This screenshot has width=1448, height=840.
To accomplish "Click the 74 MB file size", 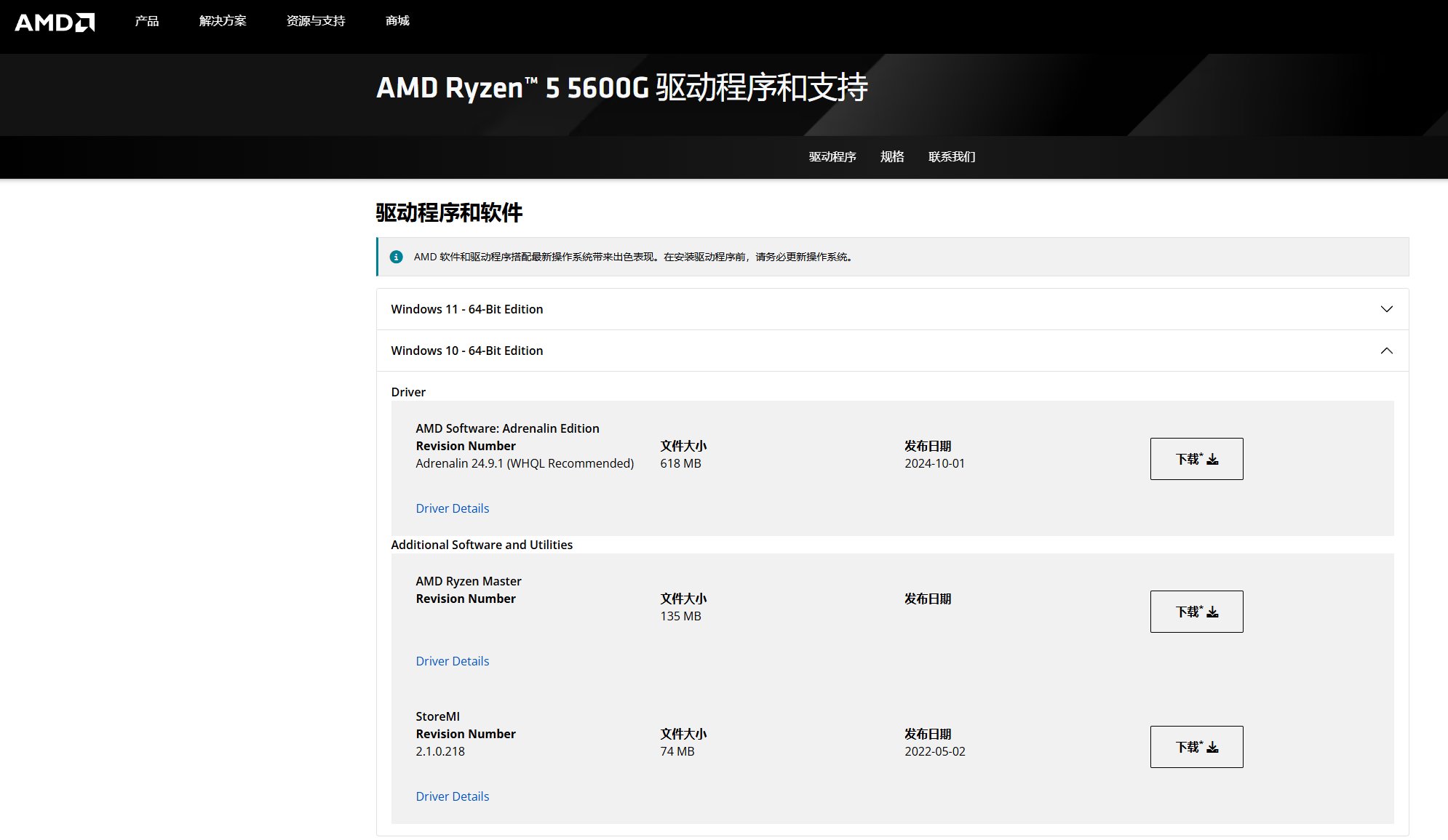I will (677, 751).
